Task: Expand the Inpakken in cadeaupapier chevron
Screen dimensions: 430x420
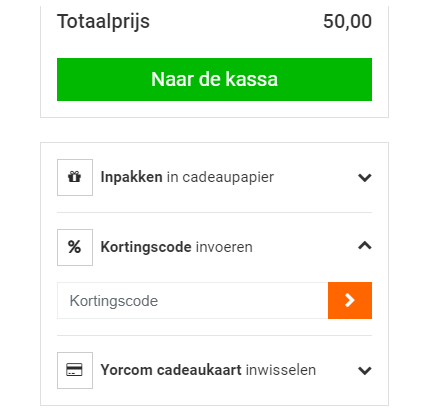Action: click(x=365, y=177)
